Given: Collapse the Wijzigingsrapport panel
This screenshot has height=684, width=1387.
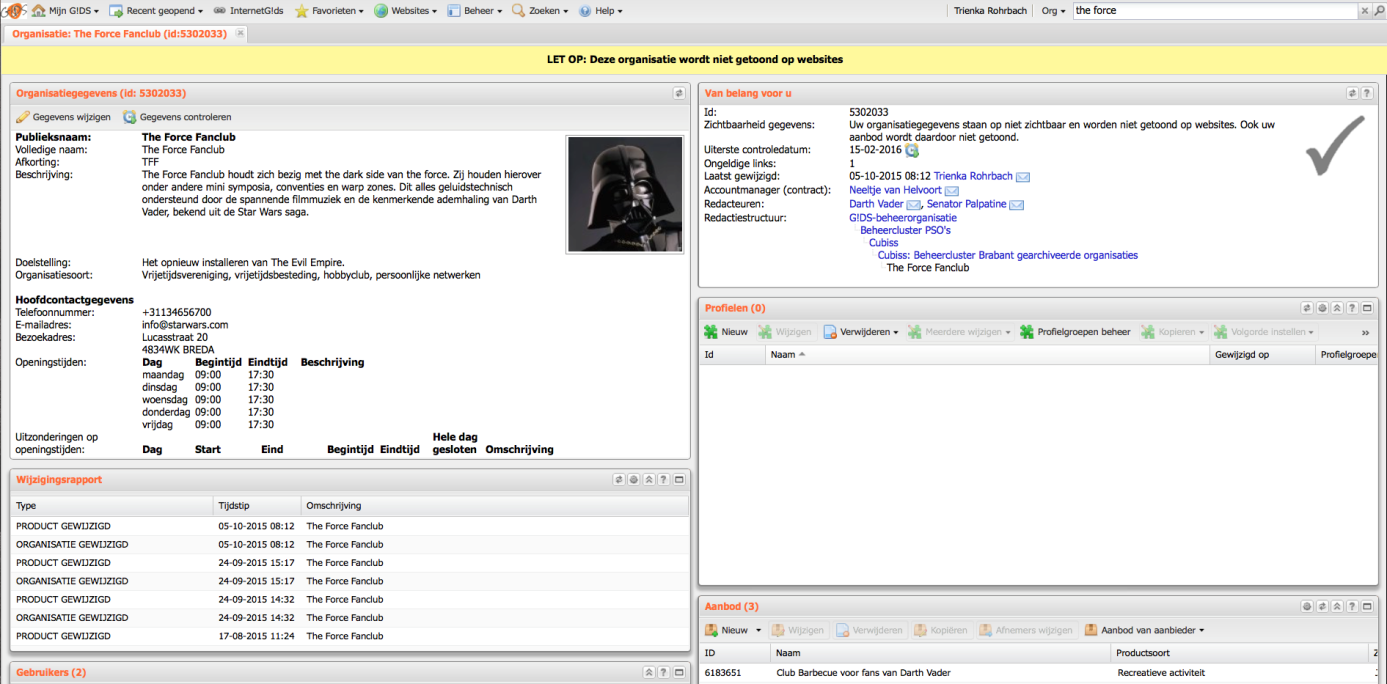Looking at the screenshot, I should [648, 480].
